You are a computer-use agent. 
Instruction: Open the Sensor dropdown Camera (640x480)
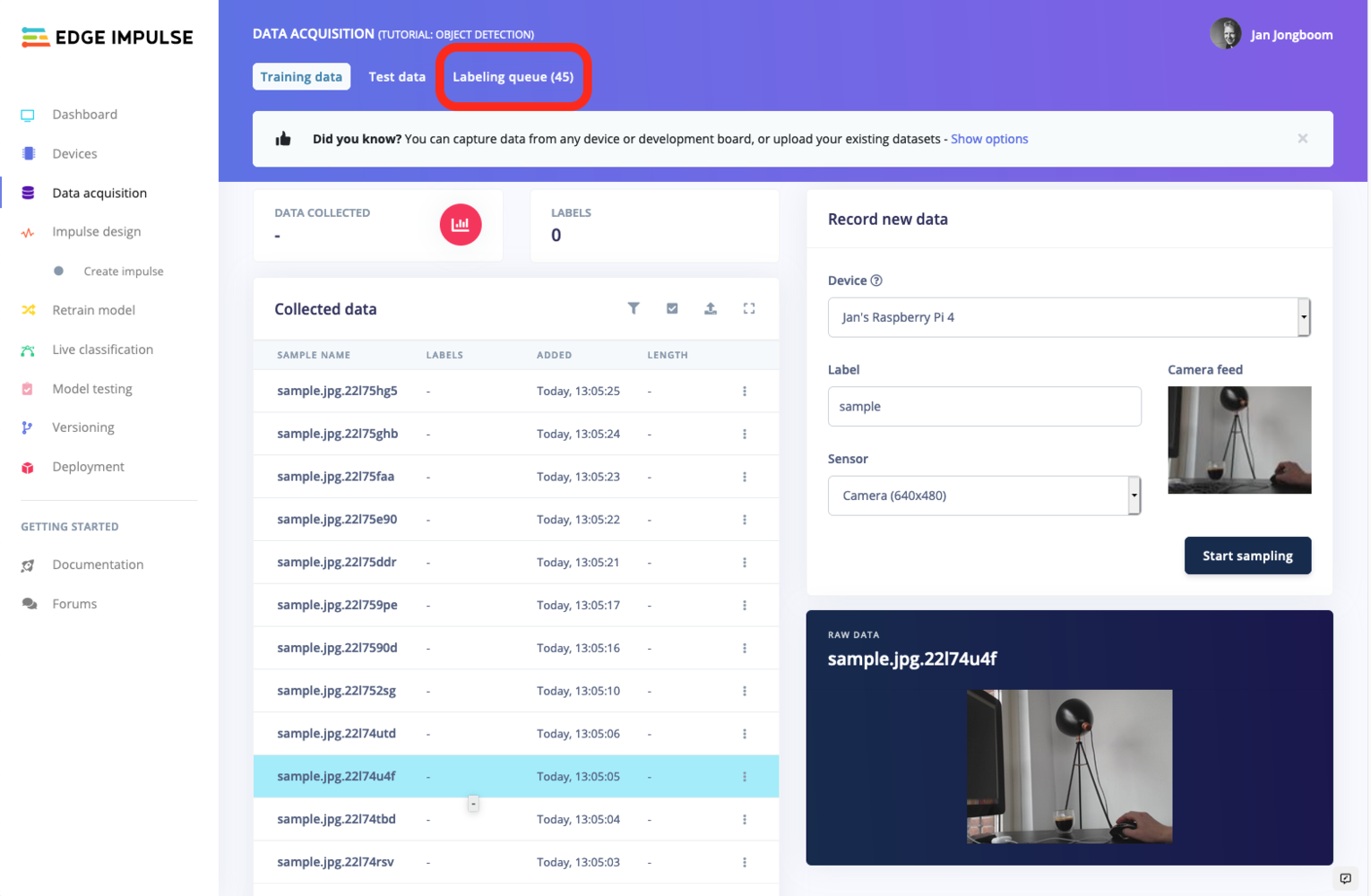point(984,495)
